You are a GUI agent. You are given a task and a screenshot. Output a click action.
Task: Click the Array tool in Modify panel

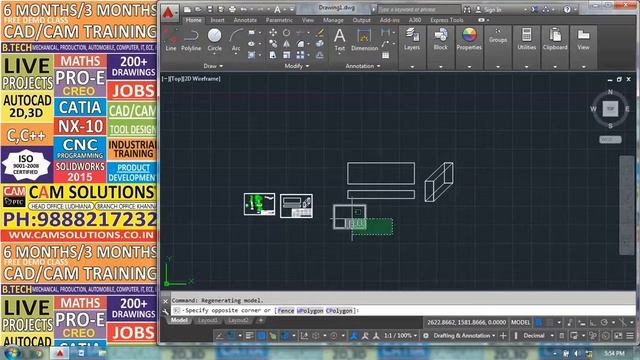pyautogui.click(x=300, y=55)
